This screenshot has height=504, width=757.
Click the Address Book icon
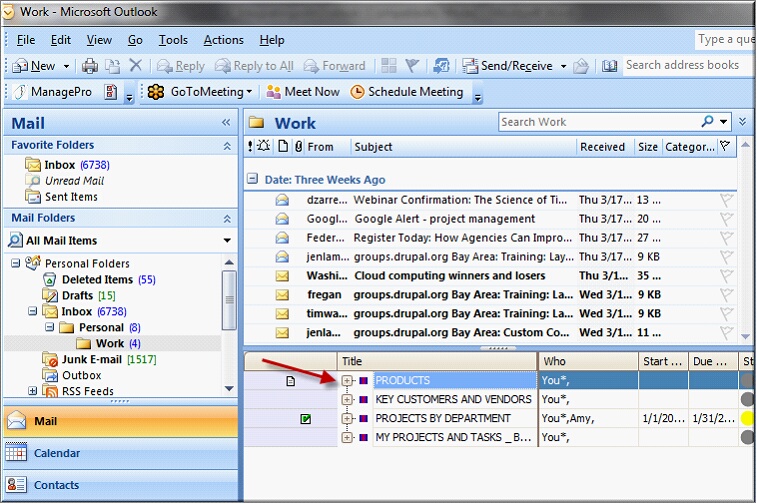click(609, 66)
